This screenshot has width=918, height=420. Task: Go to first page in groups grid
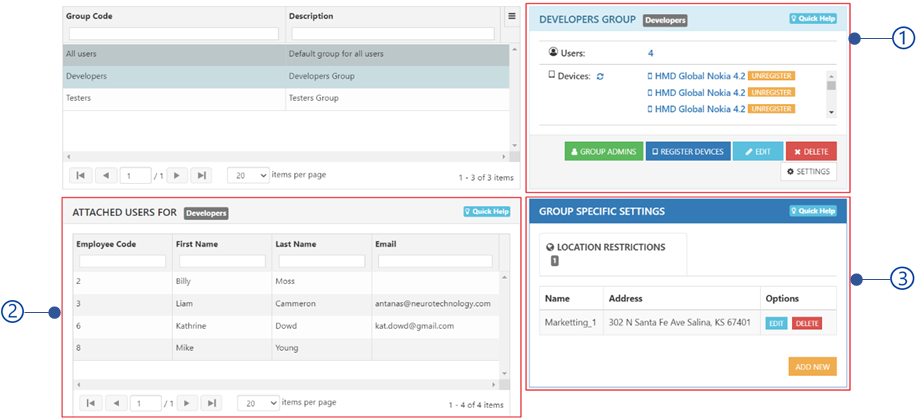[x=80, y=175]
